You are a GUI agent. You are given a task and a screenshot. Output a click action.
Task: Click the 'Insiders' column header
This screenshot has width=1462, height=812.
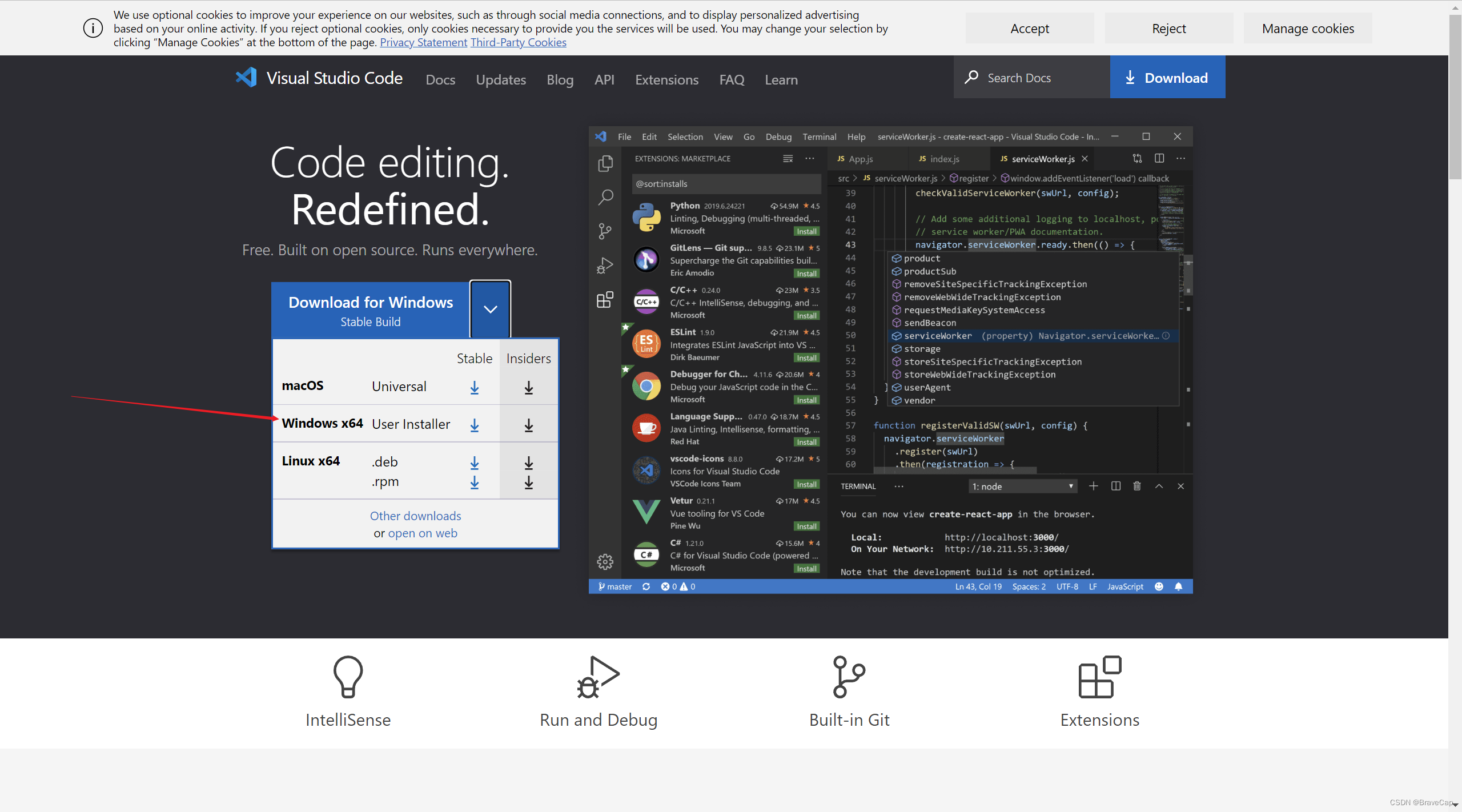528,358
